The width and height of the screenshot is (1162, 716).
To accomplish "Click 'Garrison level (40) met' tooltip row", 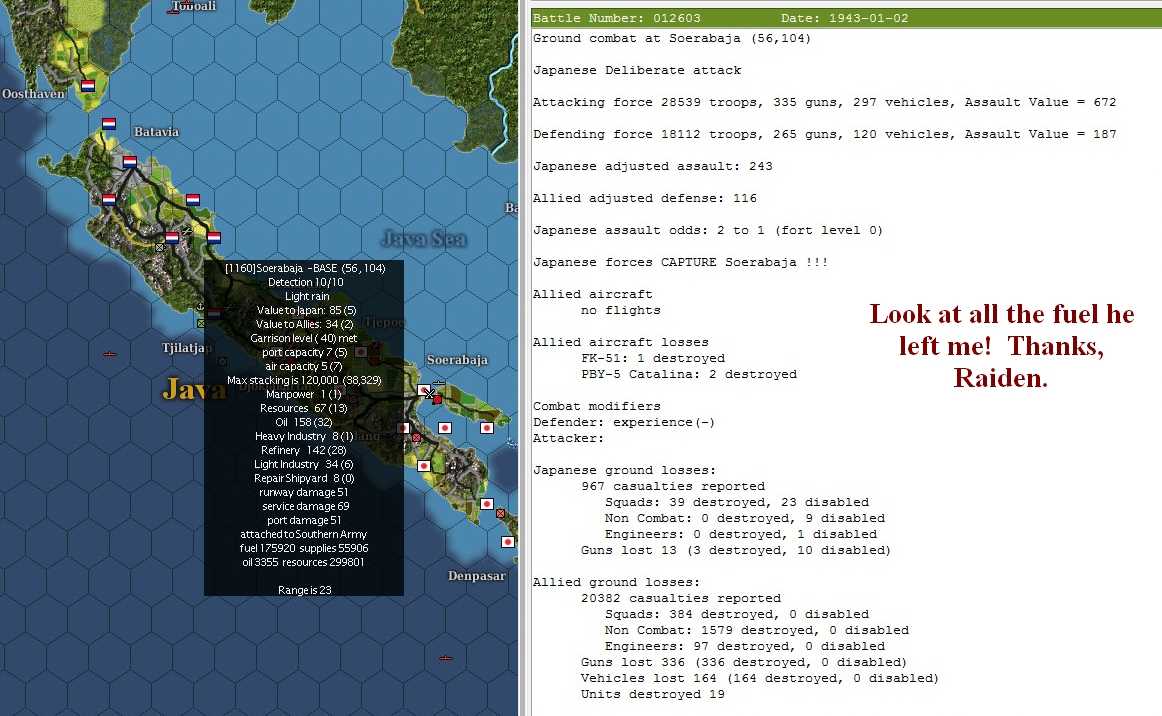I will [304, 338].
